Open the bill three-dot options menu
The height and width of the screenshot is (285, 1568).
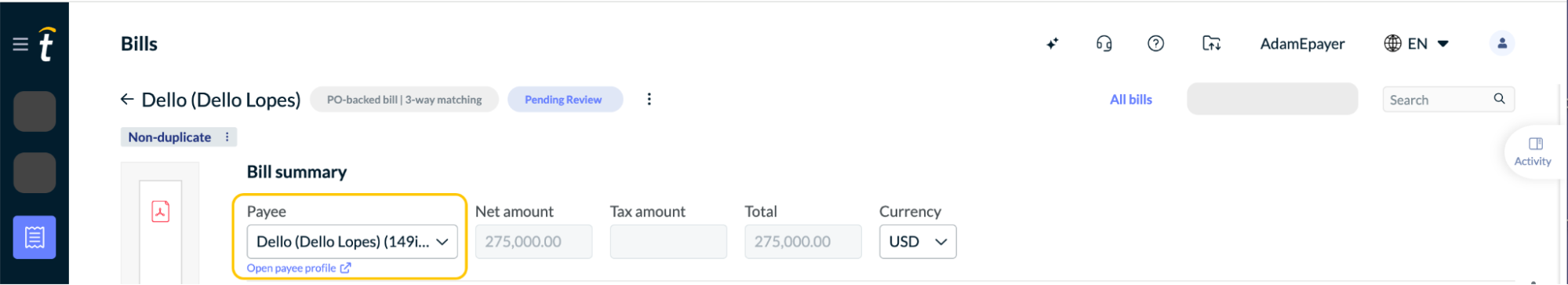pyautogui.click(x=649, y=99)
